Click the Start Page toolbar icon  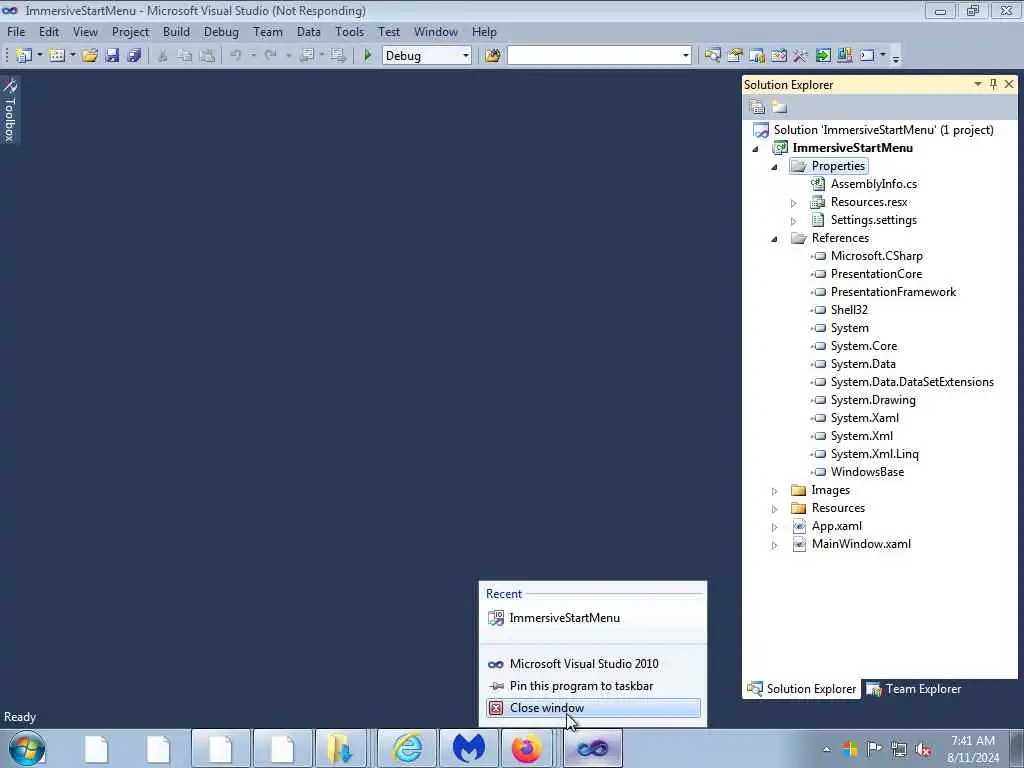pyautogui.click(x=823, y=56)
